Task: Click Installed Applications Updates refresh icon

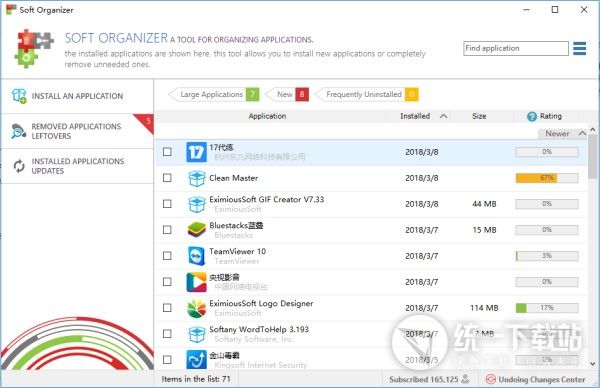Action: (x=19, y=166)
